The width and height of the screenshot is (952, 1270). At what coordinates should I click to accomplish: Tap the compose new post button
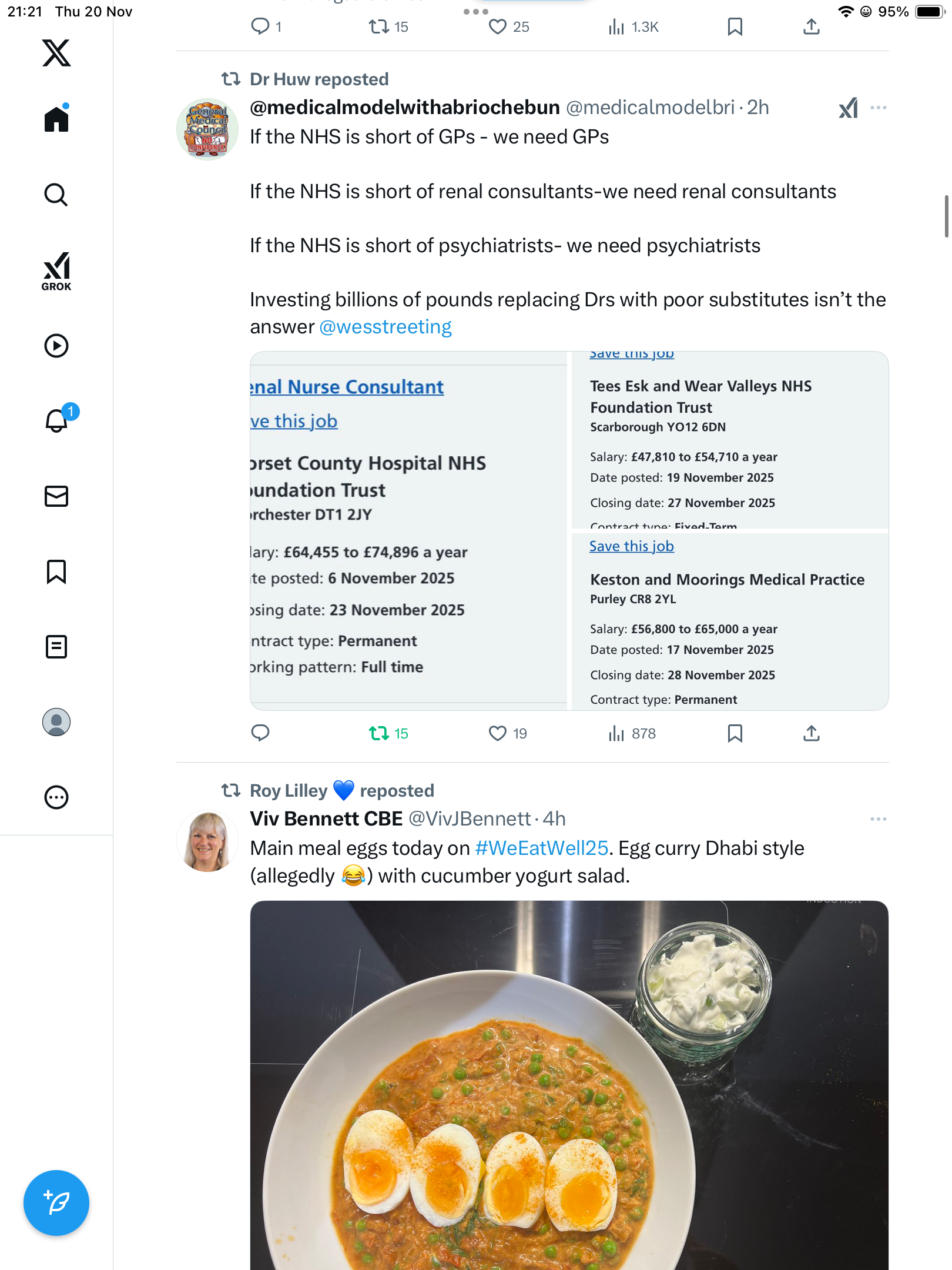click(x=56, y=1202)
